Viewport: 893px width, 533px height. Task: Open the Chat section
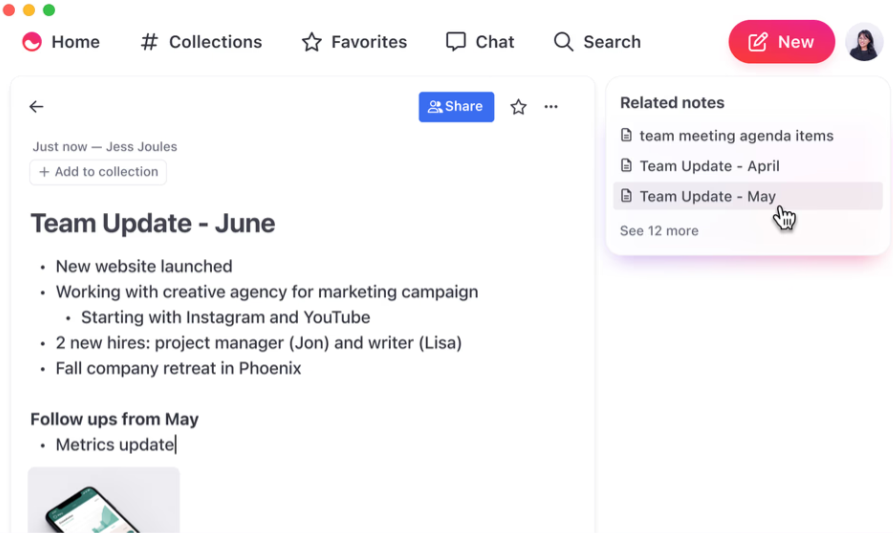(480, 42)
